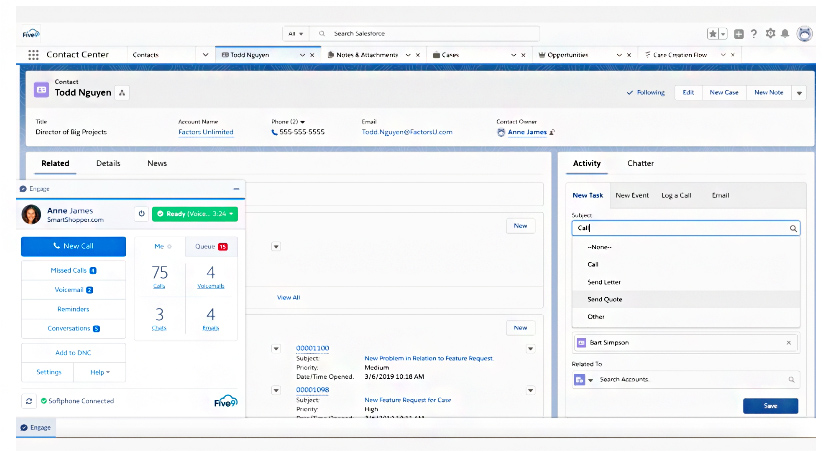The width and height of the screenshot is (824, 452).
Task: Start a New Call in the softphone
Action: pyautogui.click(x=73, y=246)
